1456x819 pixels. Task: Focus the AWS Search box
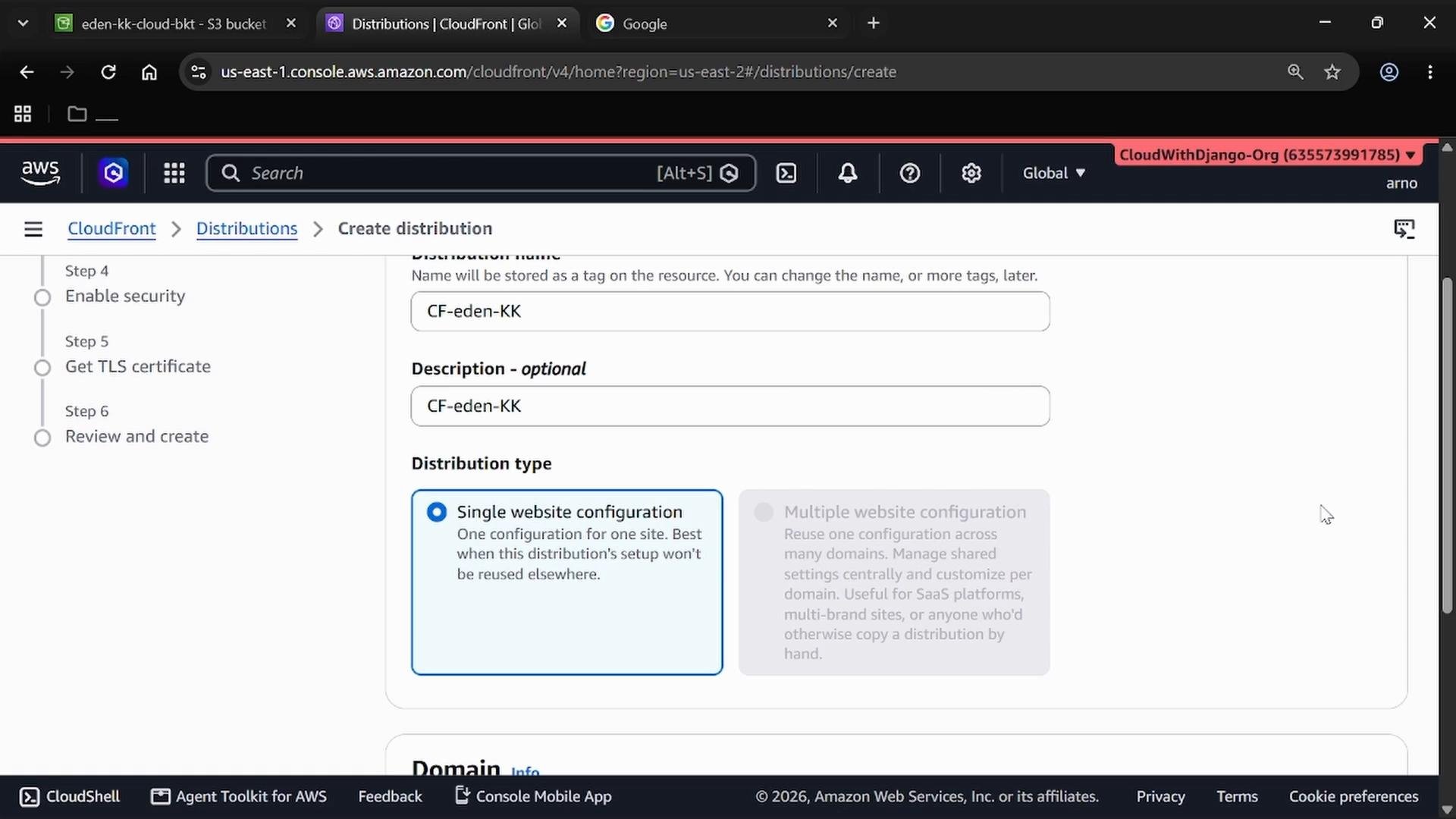click(481, 173)
